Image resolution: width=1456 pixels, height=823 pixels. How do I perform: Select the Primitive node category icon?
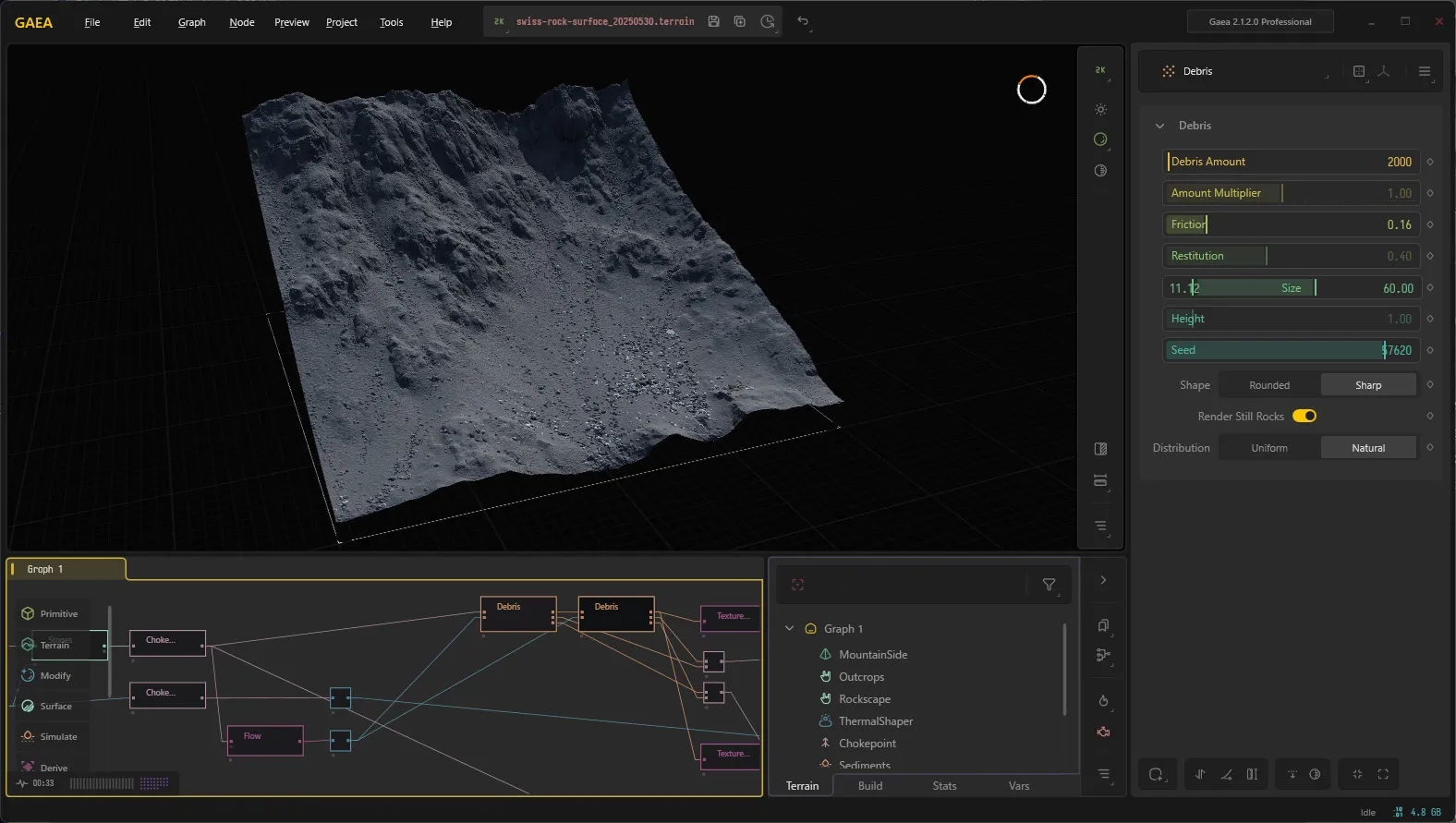[x=28, y=613]
